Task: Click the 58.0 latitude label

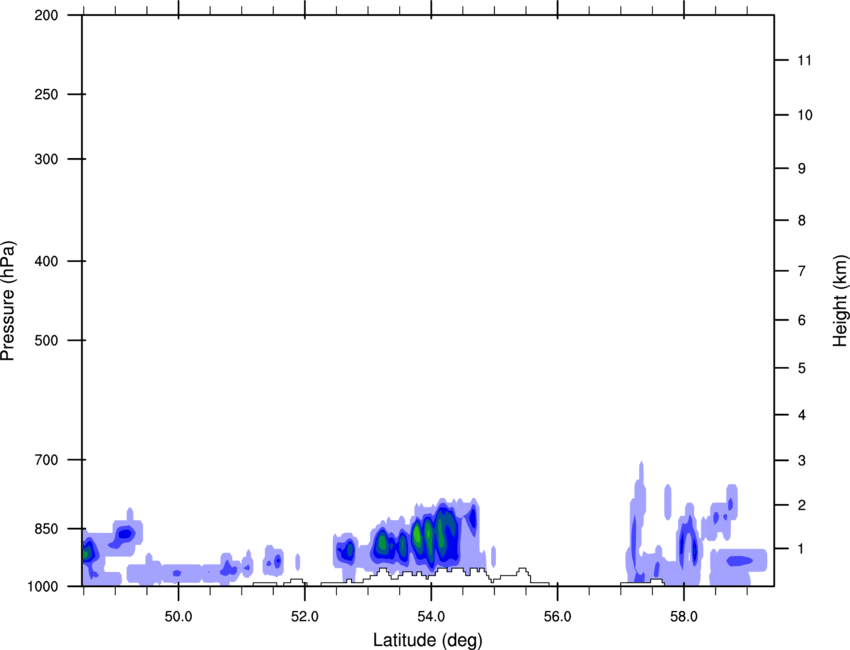Action: [x=684, y=617]
